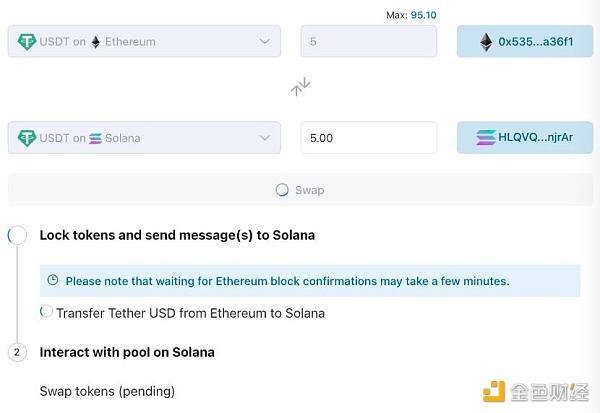Focus the destination amount field showing 5.00

[368, 138]
